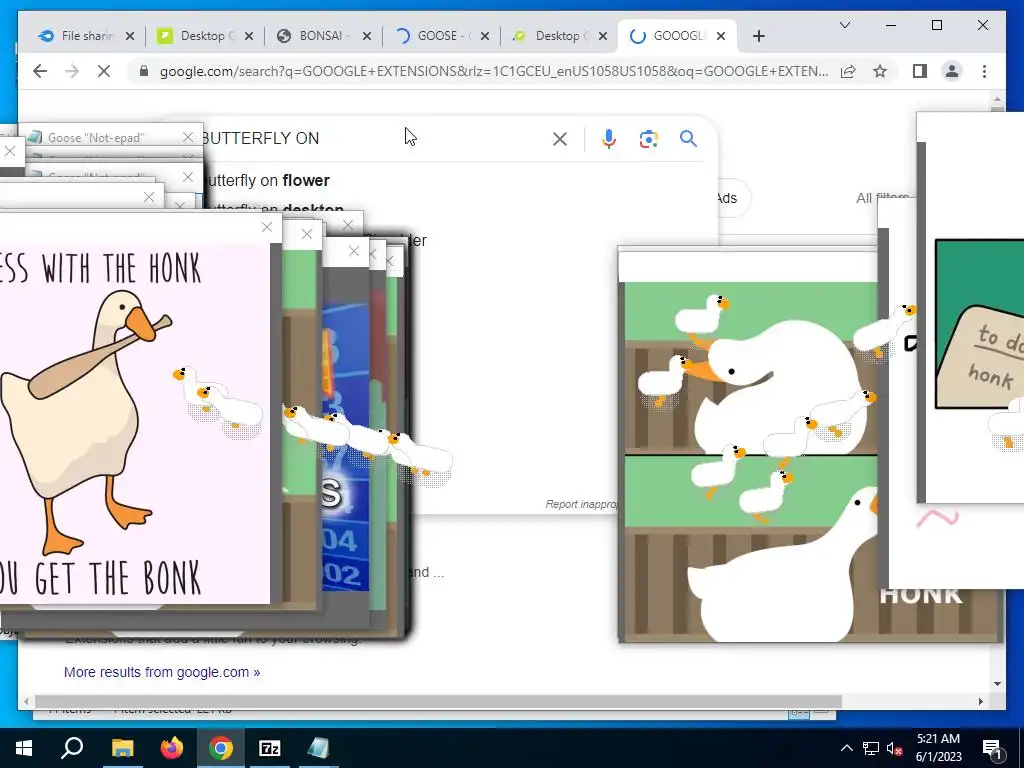
Task: Select Chrome in the taskbar
Action: click(x=221, y=748)
